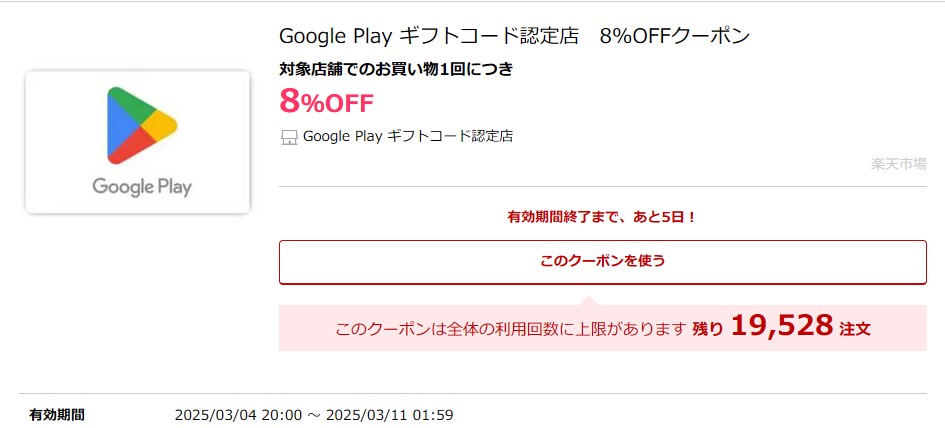
Task: Click the このクーポンを使う button
Action: pyautogui.click(x=603, y=262)
